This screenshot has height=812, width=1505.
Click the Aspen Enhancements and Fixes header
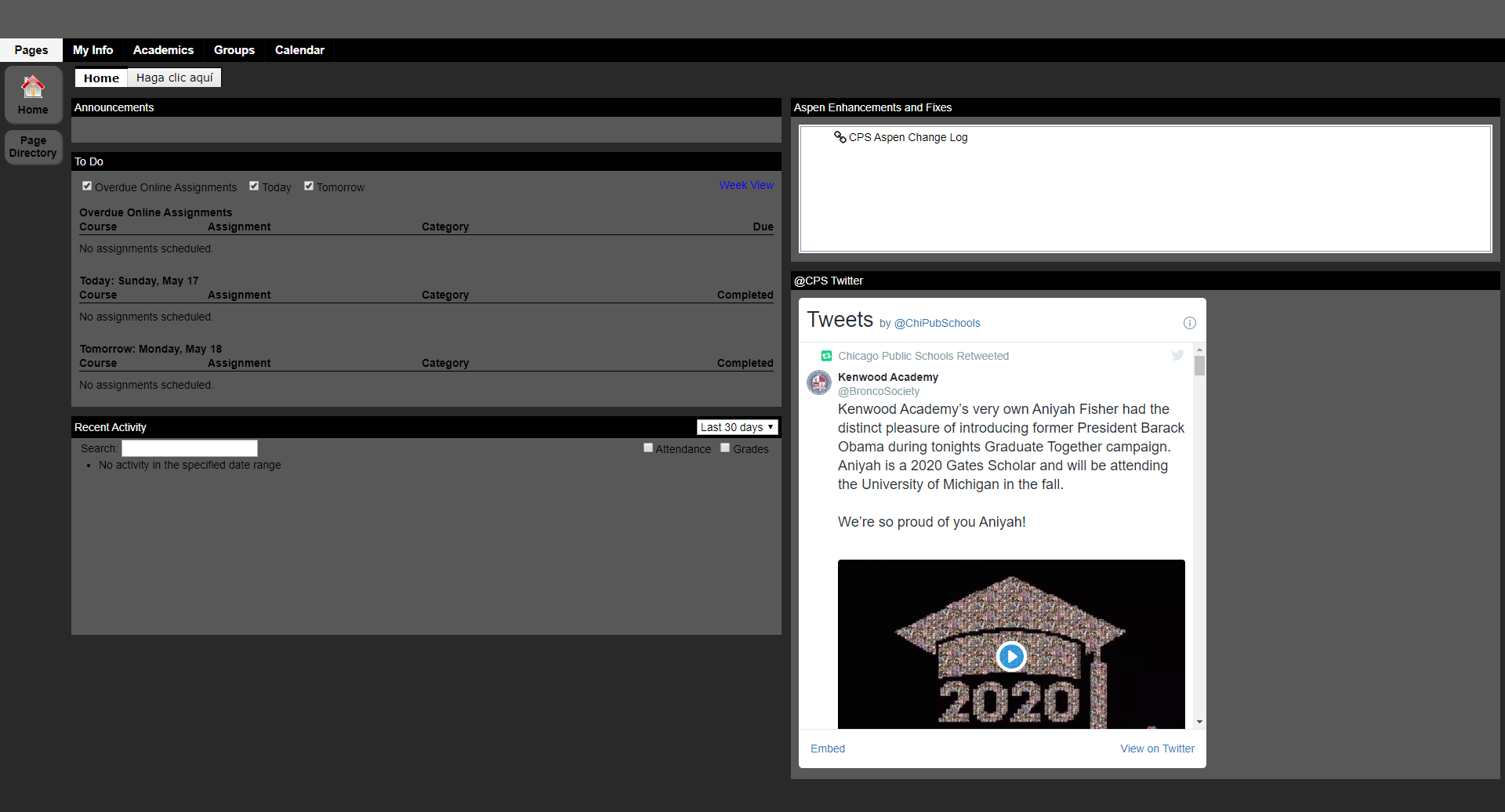[1145, 107]
